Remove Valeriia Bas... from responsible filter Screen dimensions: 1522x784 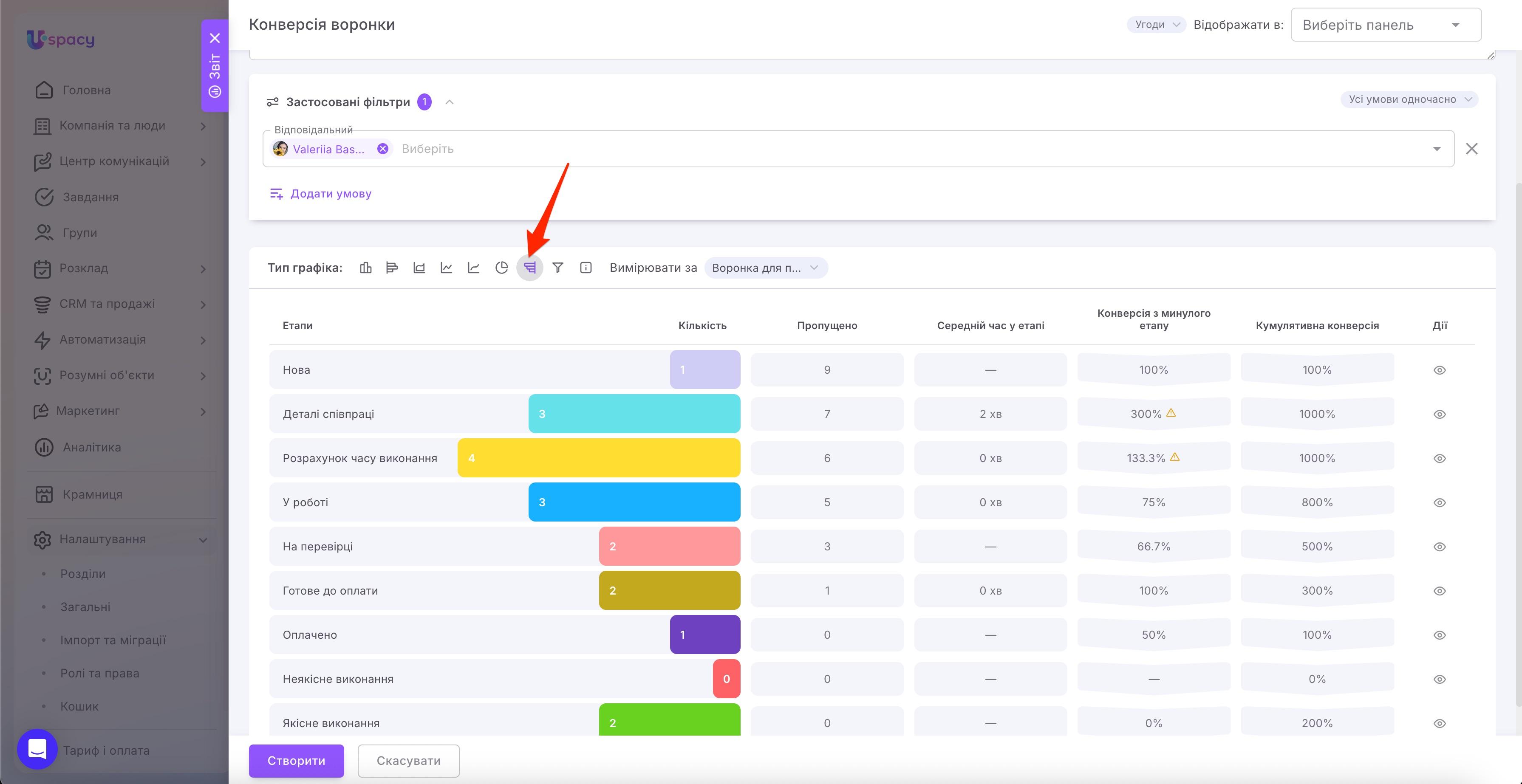coord(383,149)
